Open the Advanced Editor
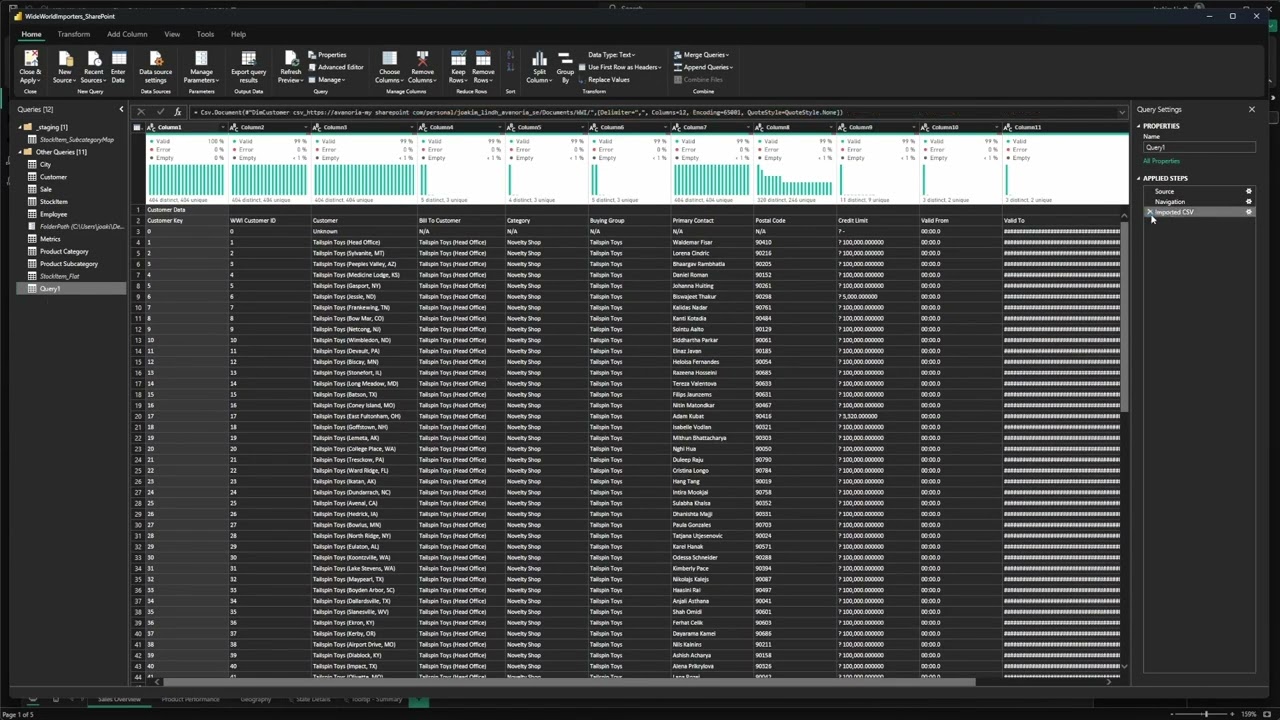 pyautogui.click(x=336, y=67)
